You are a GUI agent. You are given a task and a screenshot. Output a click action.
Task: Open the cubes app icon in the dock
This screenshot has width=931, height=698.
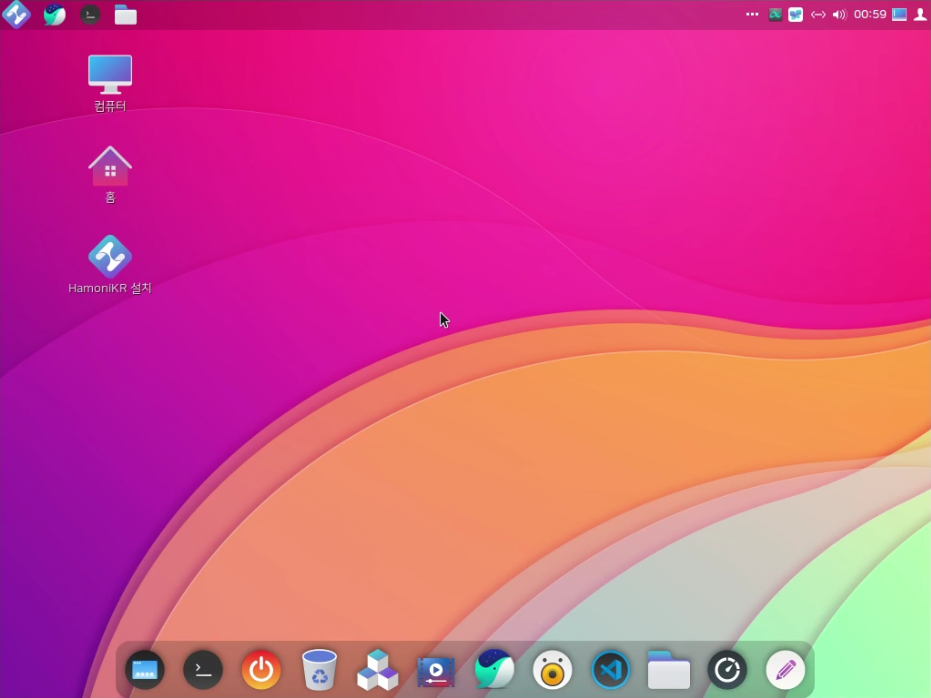tap(377, 669)
